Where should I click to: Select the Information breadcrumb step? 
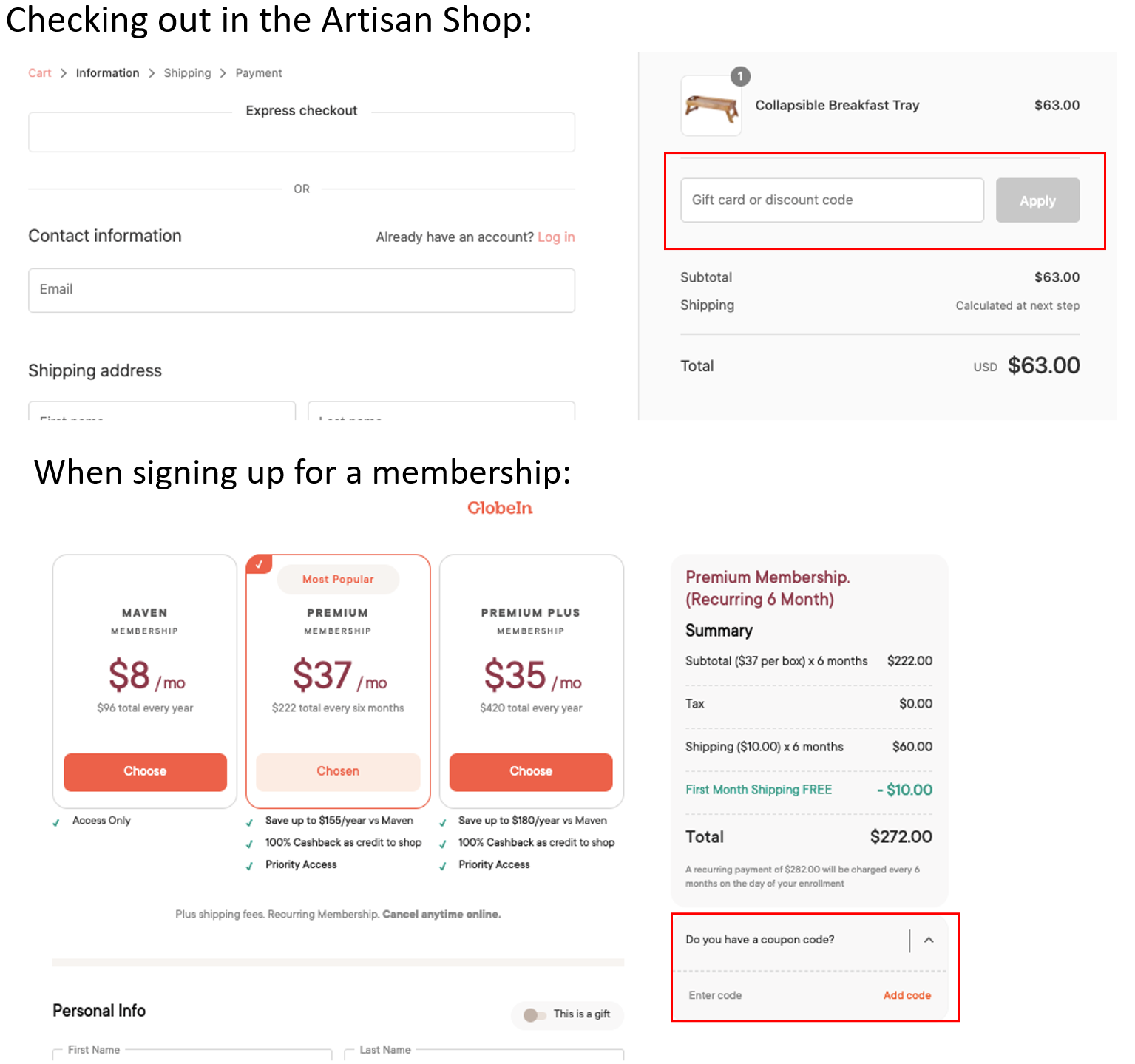pyautogui.click(x=107, y=73)
